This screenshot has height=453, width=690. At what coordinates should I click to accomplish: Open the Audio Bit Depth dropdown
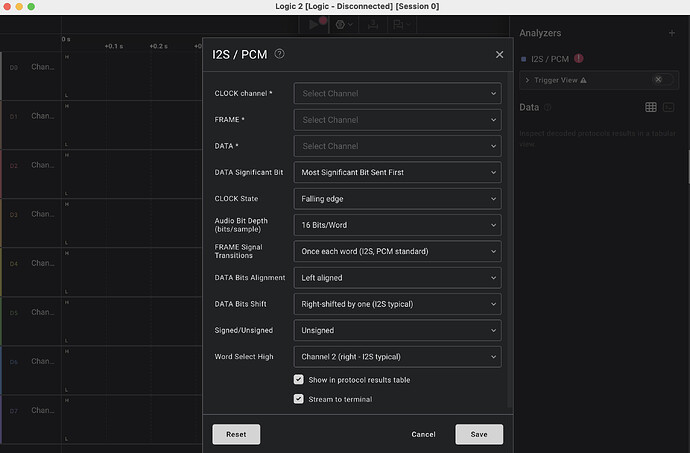(x=397, y=225)
